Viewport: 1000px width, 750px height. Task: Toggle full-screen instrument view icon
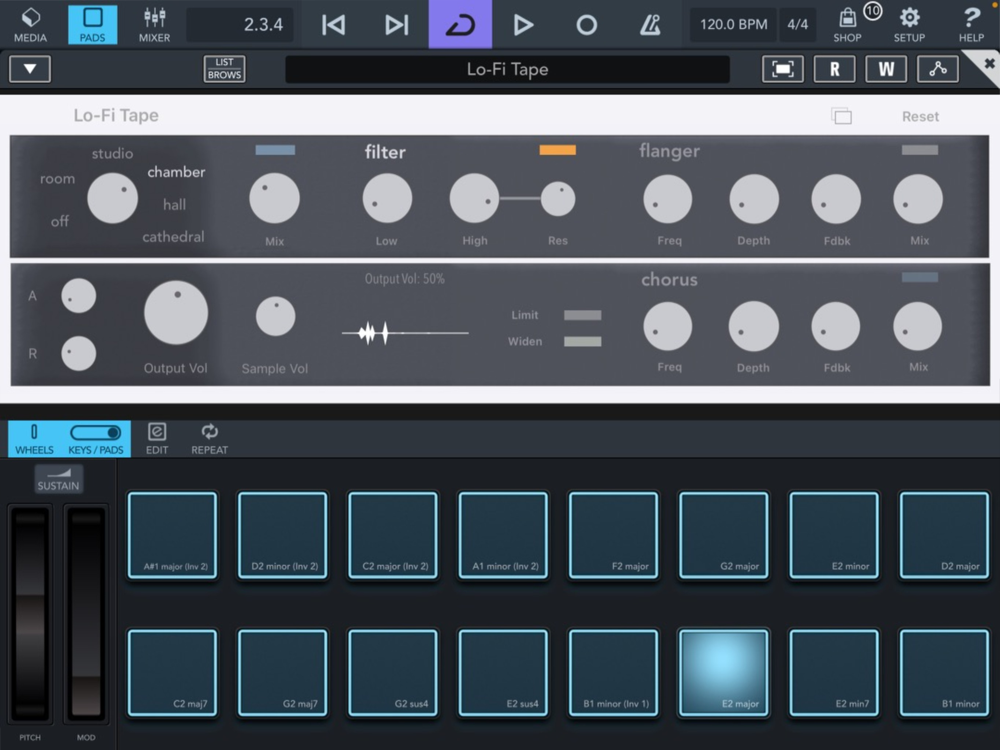tap(783, 69)
